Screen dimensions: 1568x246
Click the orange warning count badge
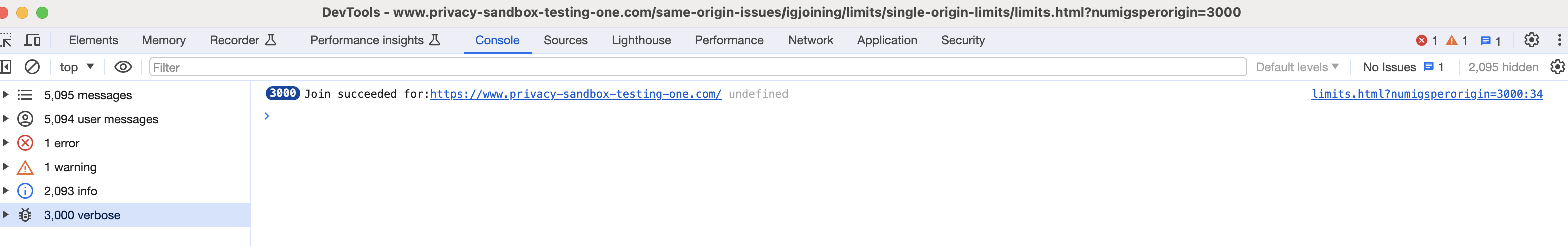(x=1457, y=40)
